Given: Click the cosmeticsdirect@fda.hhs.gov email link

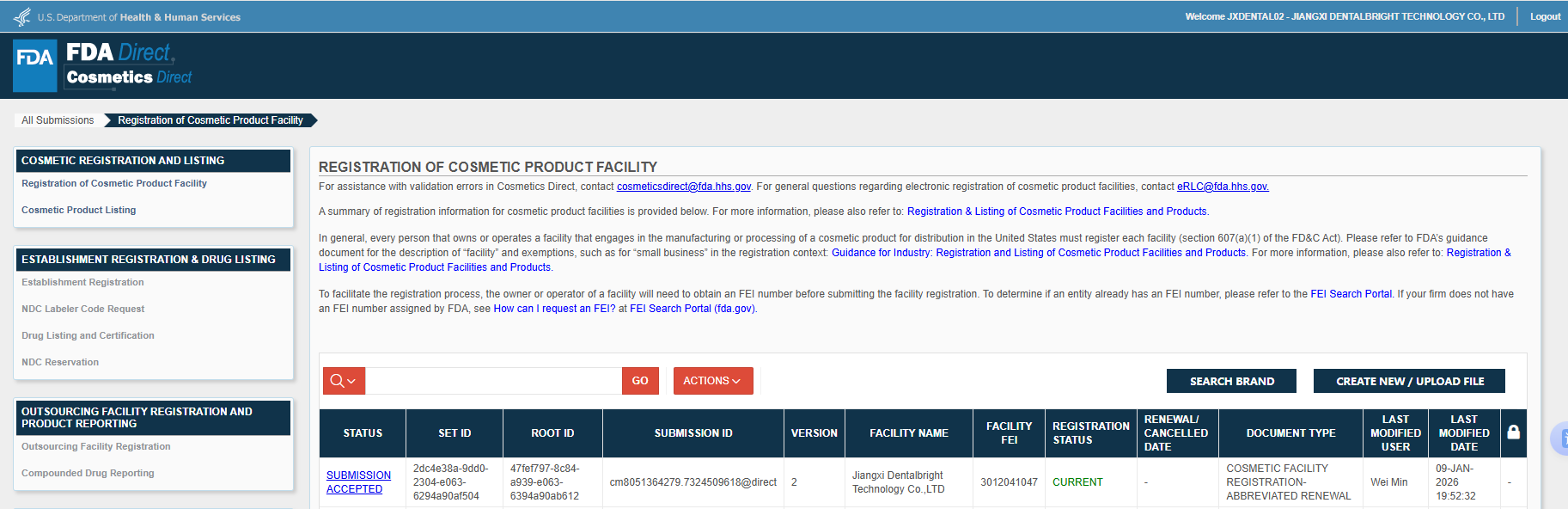Looking at the screenshot, I should 684,187.
